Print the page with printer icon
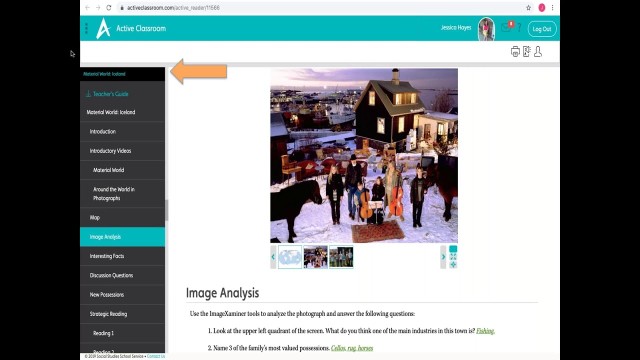 tap(515, 51)
